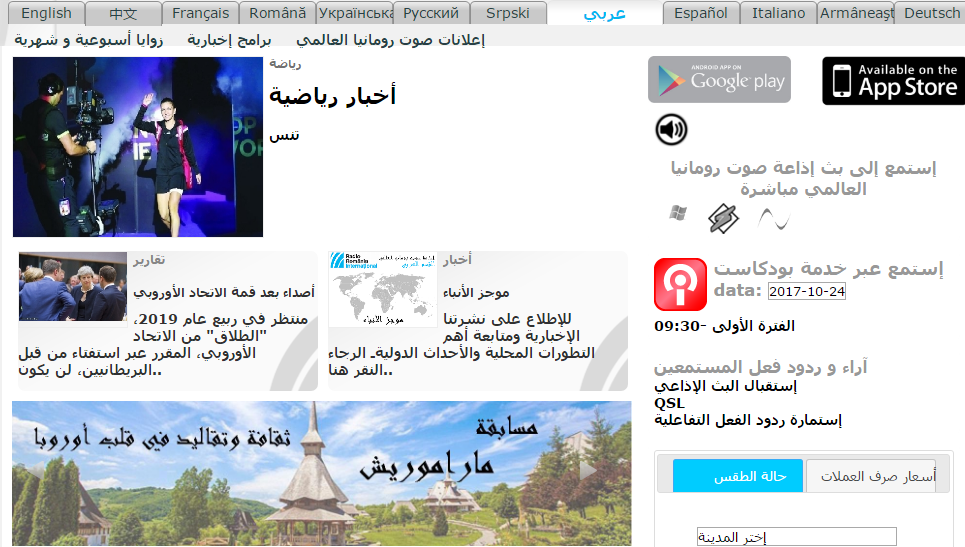The width and height of the screenshot is (965, 547).
Task: Click the QSL link
Action: [669, 403]
